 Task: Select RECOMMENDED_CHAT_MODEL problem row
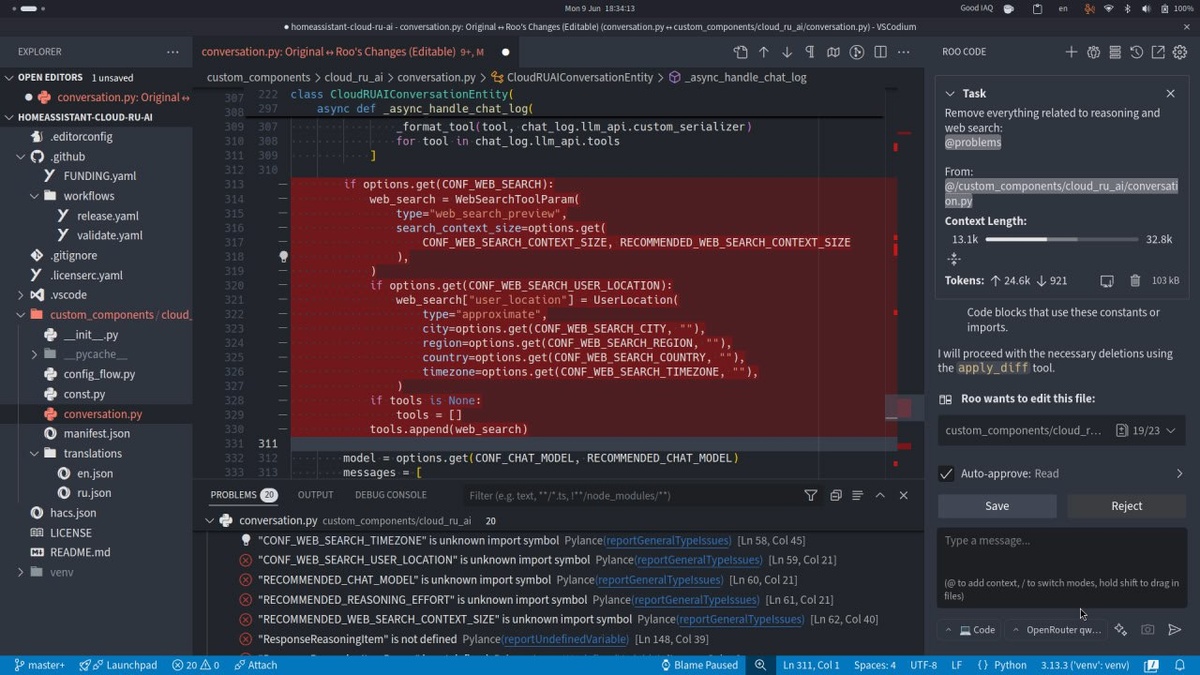558,580
